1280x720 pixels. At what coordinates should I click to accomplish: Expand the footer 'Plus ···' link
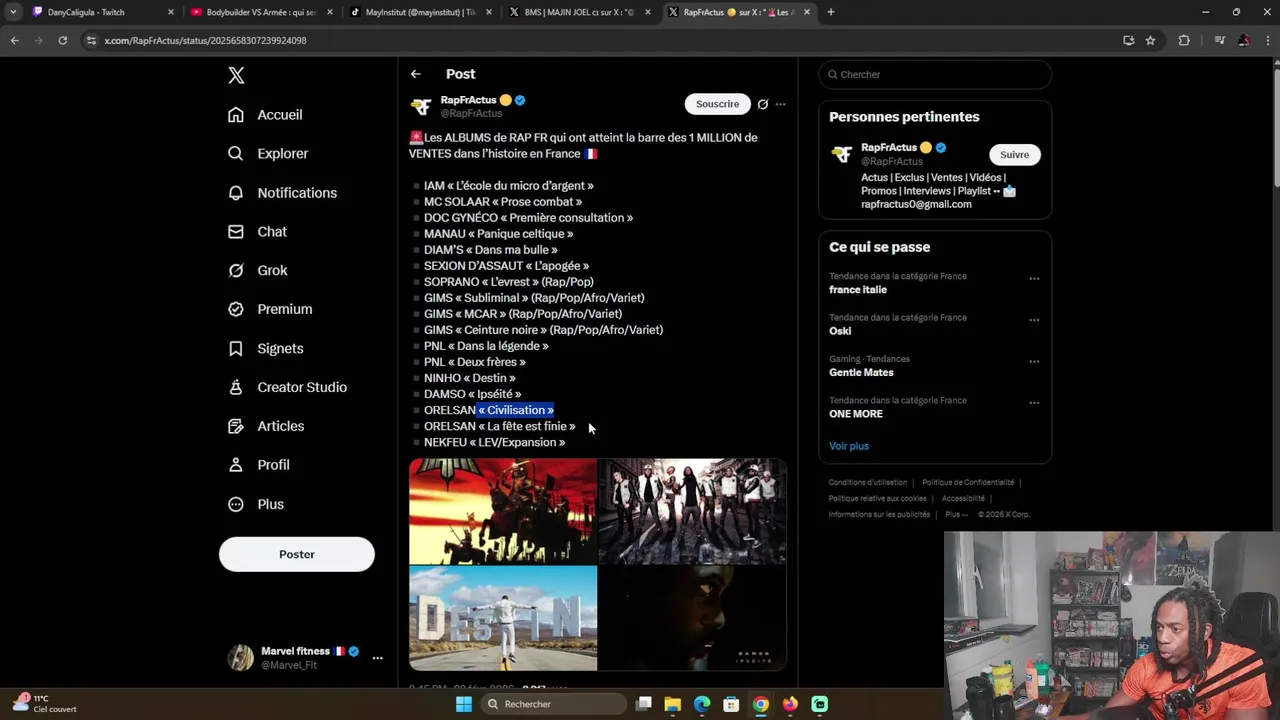coord(957,515)
